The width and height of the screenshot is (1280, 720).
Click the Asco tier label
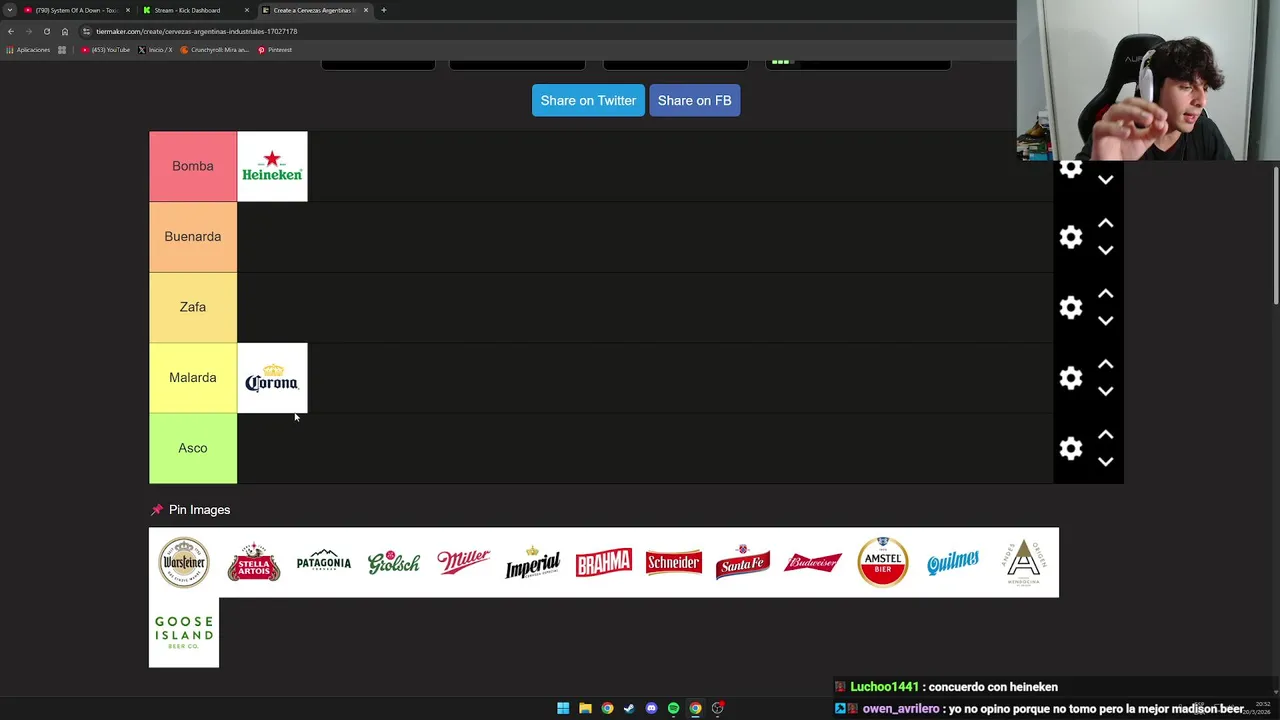193,448
